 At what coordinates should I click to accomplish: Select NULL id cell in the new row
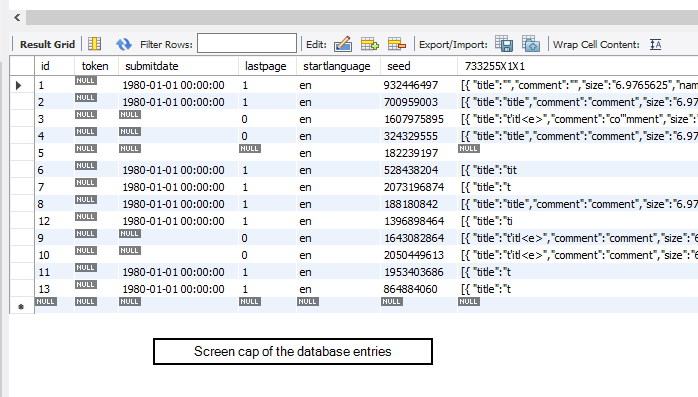click(x=54, y=306)
